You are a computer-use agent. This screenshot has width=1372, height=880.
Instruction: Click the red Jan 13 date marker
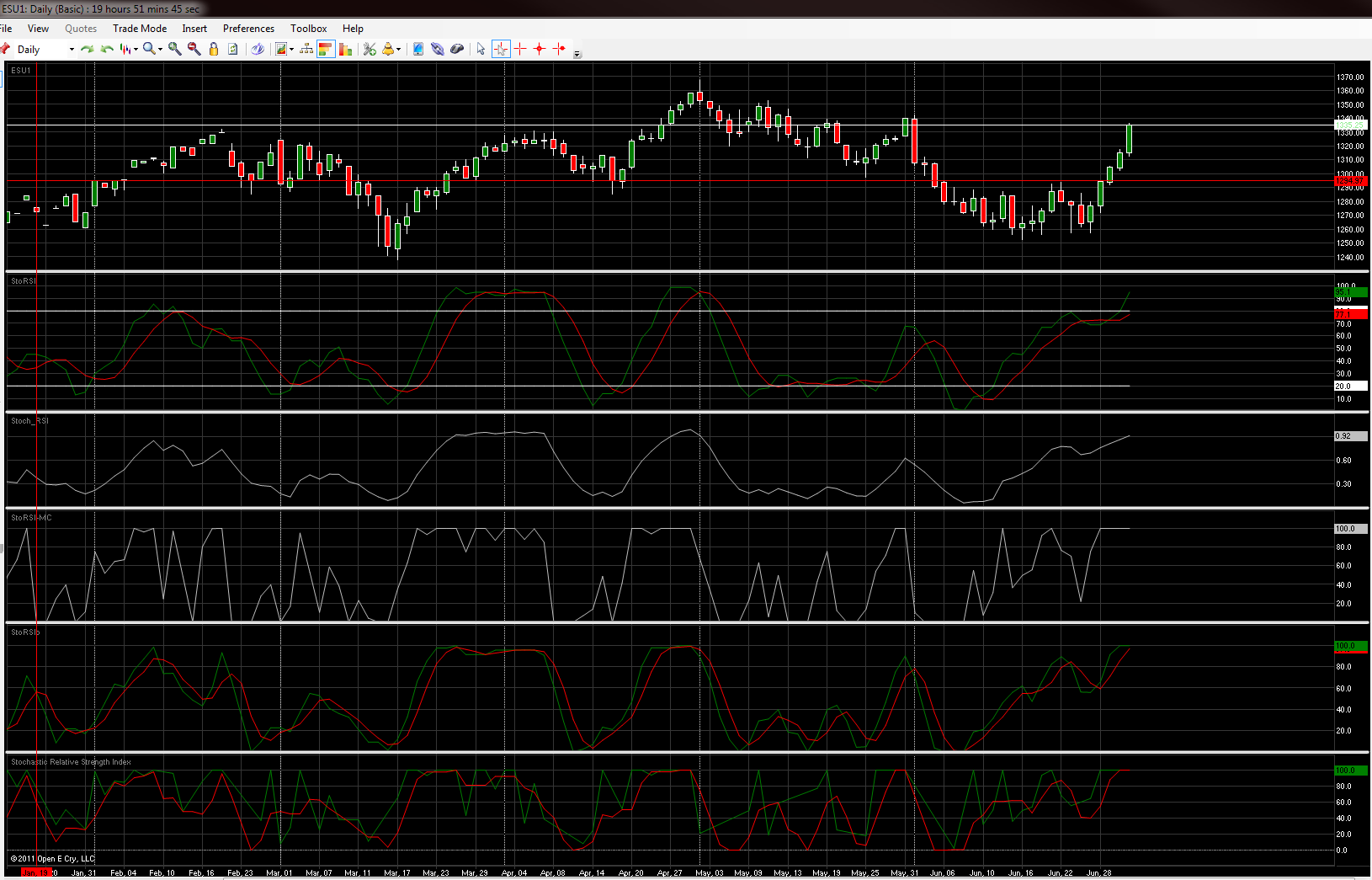[x=36, y=873]
